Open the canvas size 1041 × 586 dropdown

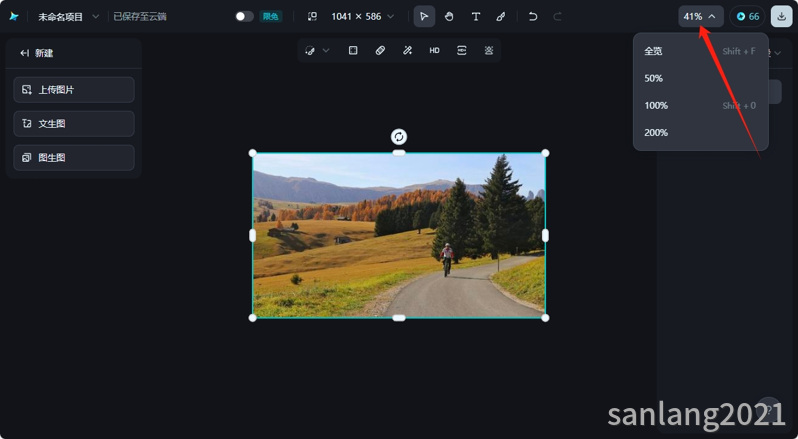click(x=350, y=17)
